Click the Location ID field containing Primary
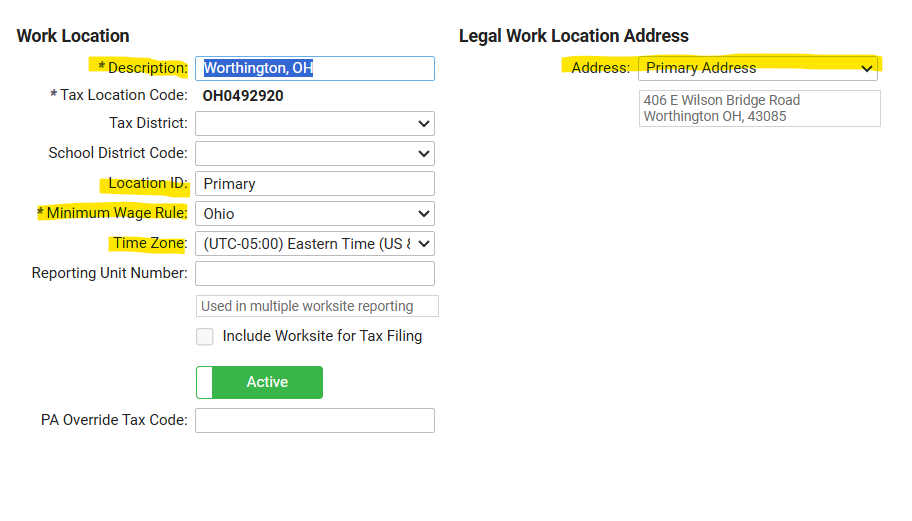The width and height of the screenshot is (912, 521). coord(314,184)
